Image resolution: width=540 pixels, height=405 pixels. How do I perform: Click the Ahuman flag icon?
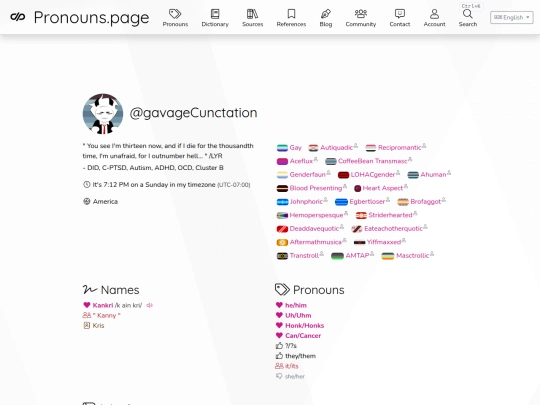[x=413, y=175]
